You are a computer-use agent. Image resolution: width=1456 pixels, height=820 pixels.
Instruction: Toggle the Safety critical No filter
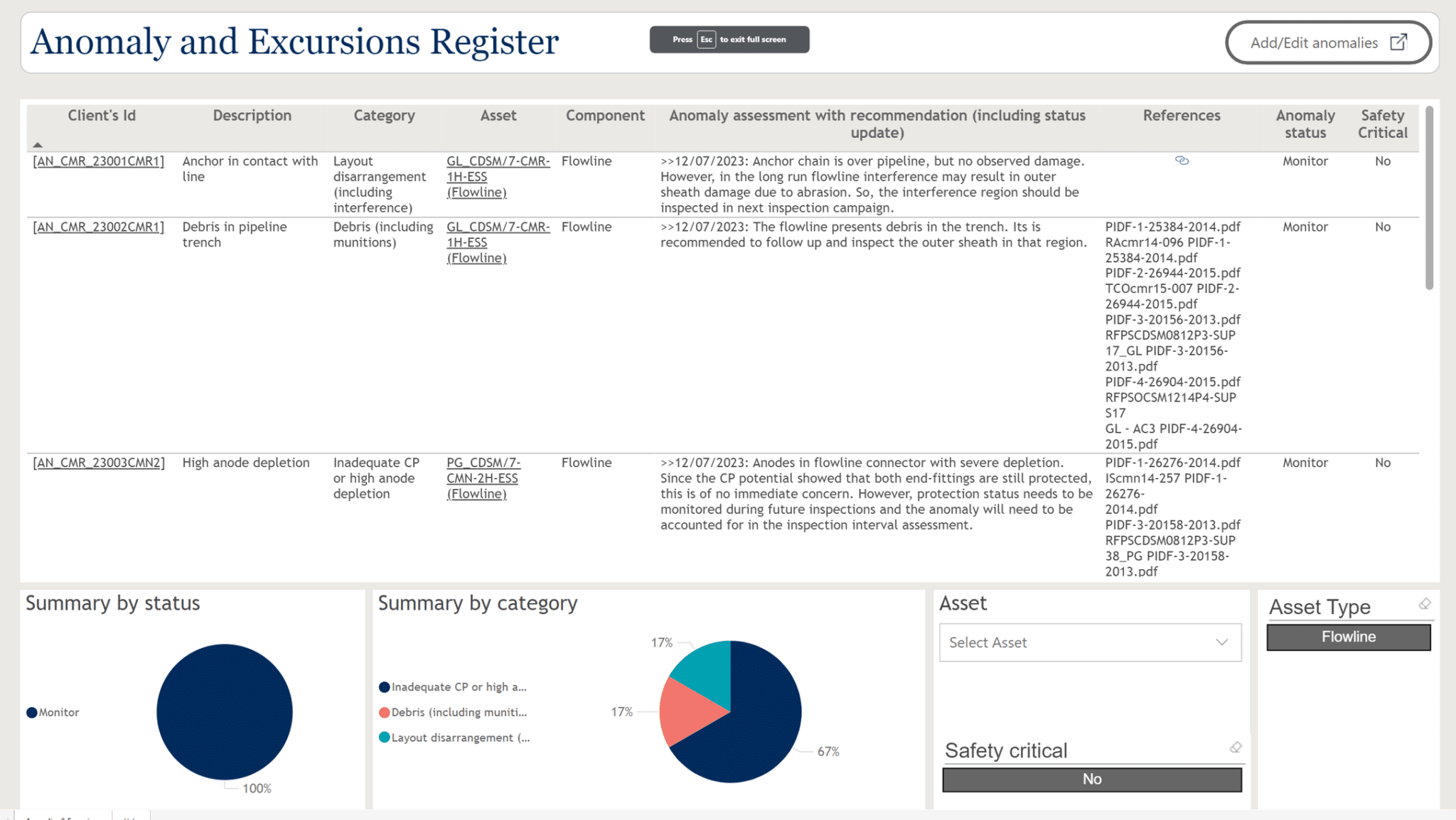(x=1091, y=779)
